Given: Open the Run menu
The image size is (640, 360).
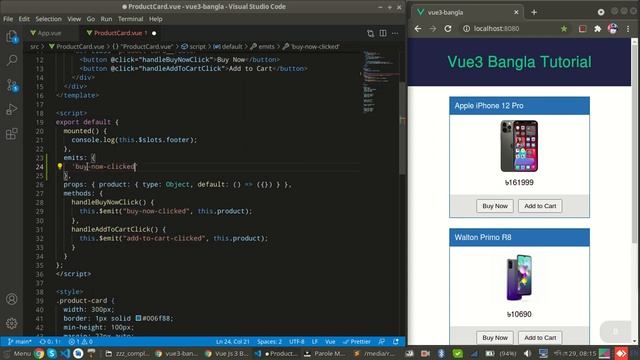Looking at the screenshot, I should [x=106, y=19].
